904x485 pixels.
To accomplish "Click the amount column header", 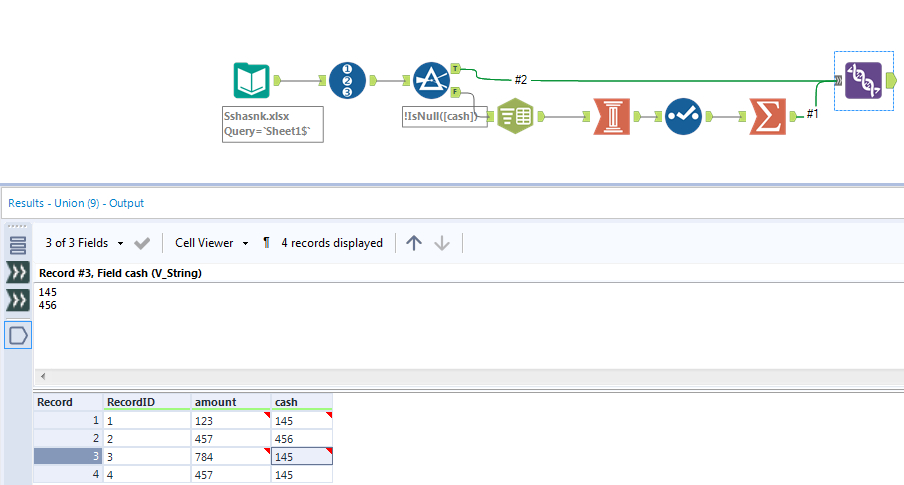I will click(x=231, y=402).
